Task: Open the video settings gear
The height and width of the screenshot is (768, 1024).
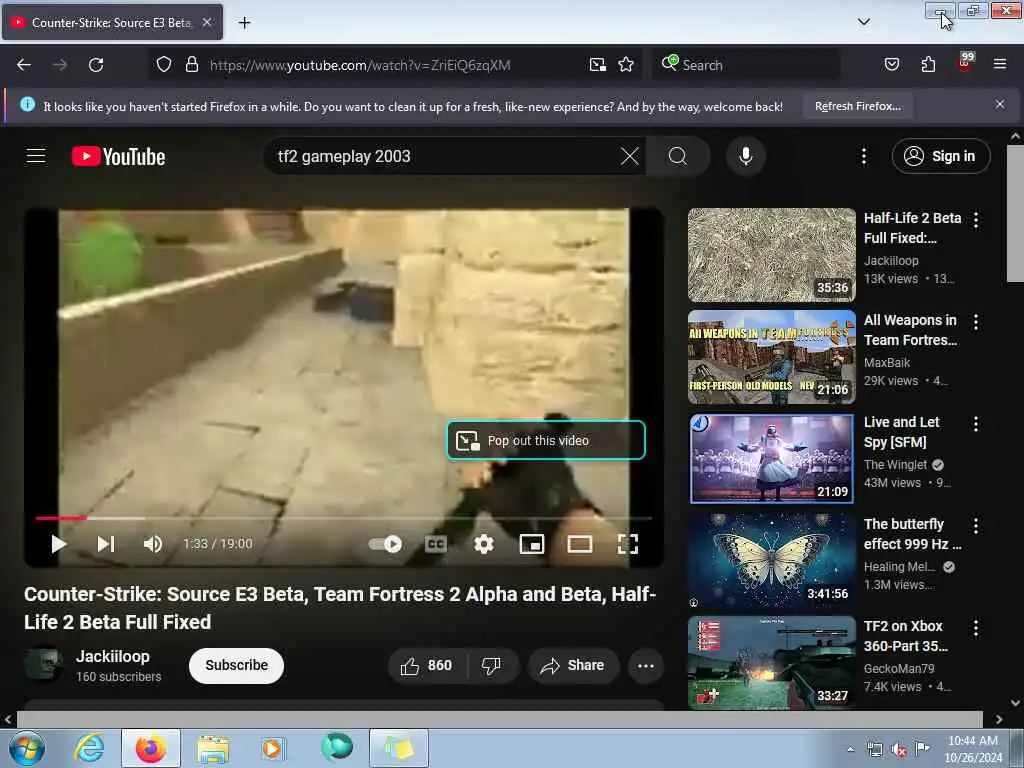Action: click(x=484, y=544)
